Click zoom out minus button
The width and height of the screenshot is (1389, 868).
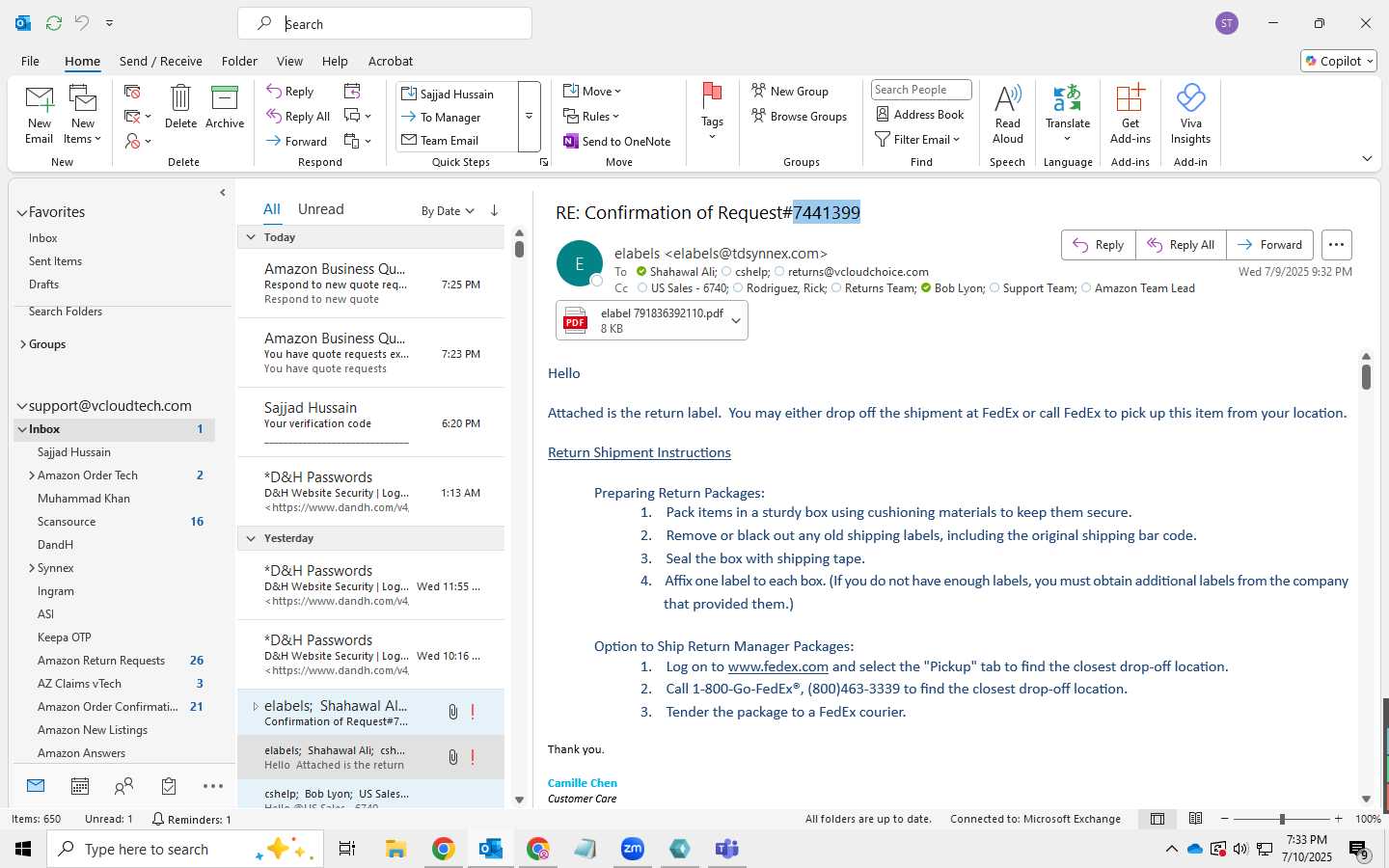pos(1225,819)
